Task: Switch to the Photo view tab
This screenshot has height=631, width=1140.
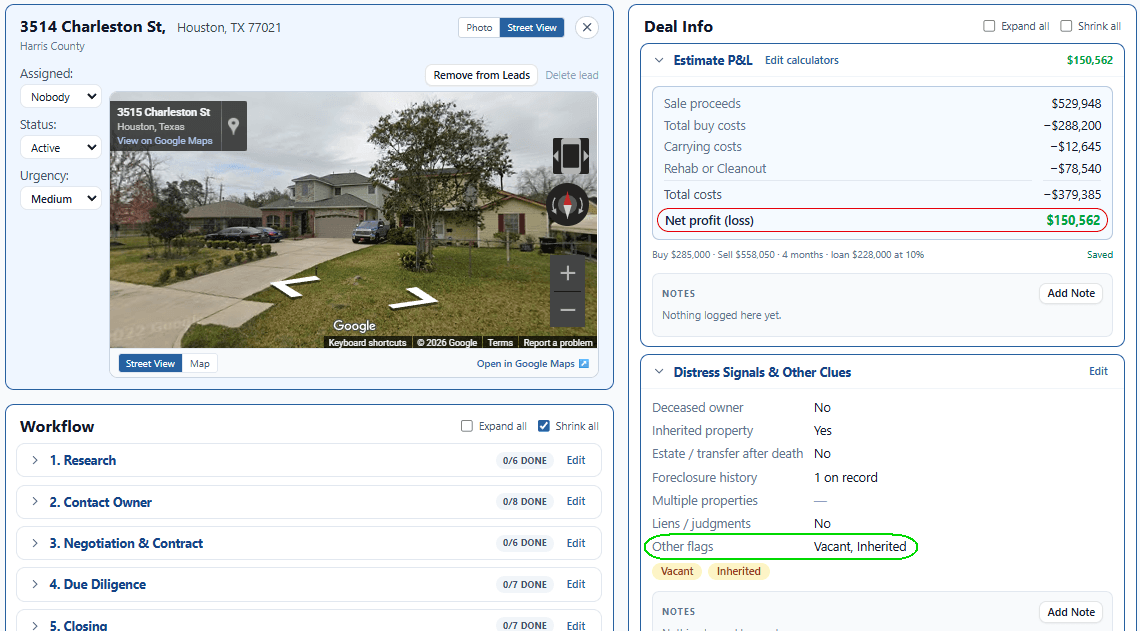Action: point(479,28)
